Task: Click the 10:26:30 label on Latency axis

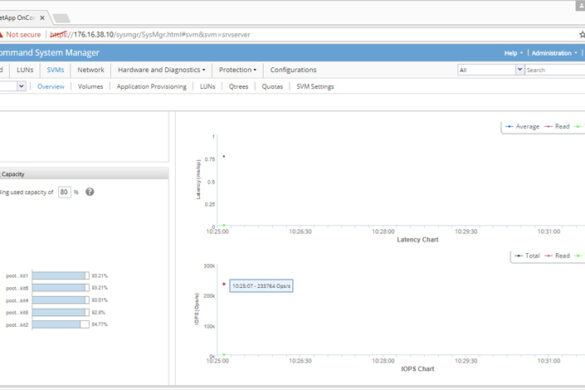Action: [300, 231]
